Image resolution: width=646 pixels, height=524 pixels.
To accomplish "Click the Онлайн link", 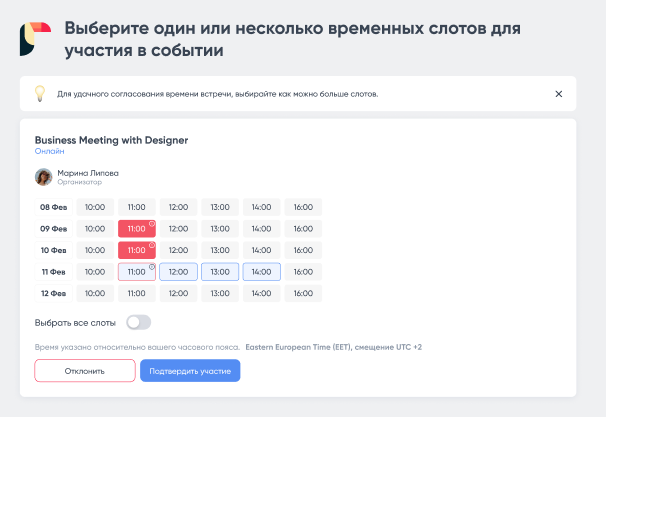I will point(49,151).
